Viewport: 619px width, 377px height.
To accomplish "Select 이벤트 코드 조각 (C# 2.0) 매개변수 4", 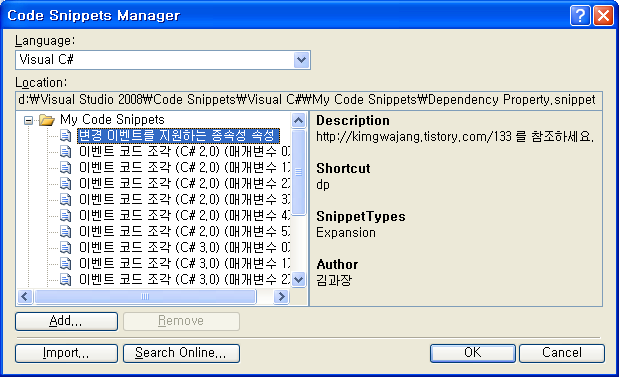I will [x=184, y=216].
